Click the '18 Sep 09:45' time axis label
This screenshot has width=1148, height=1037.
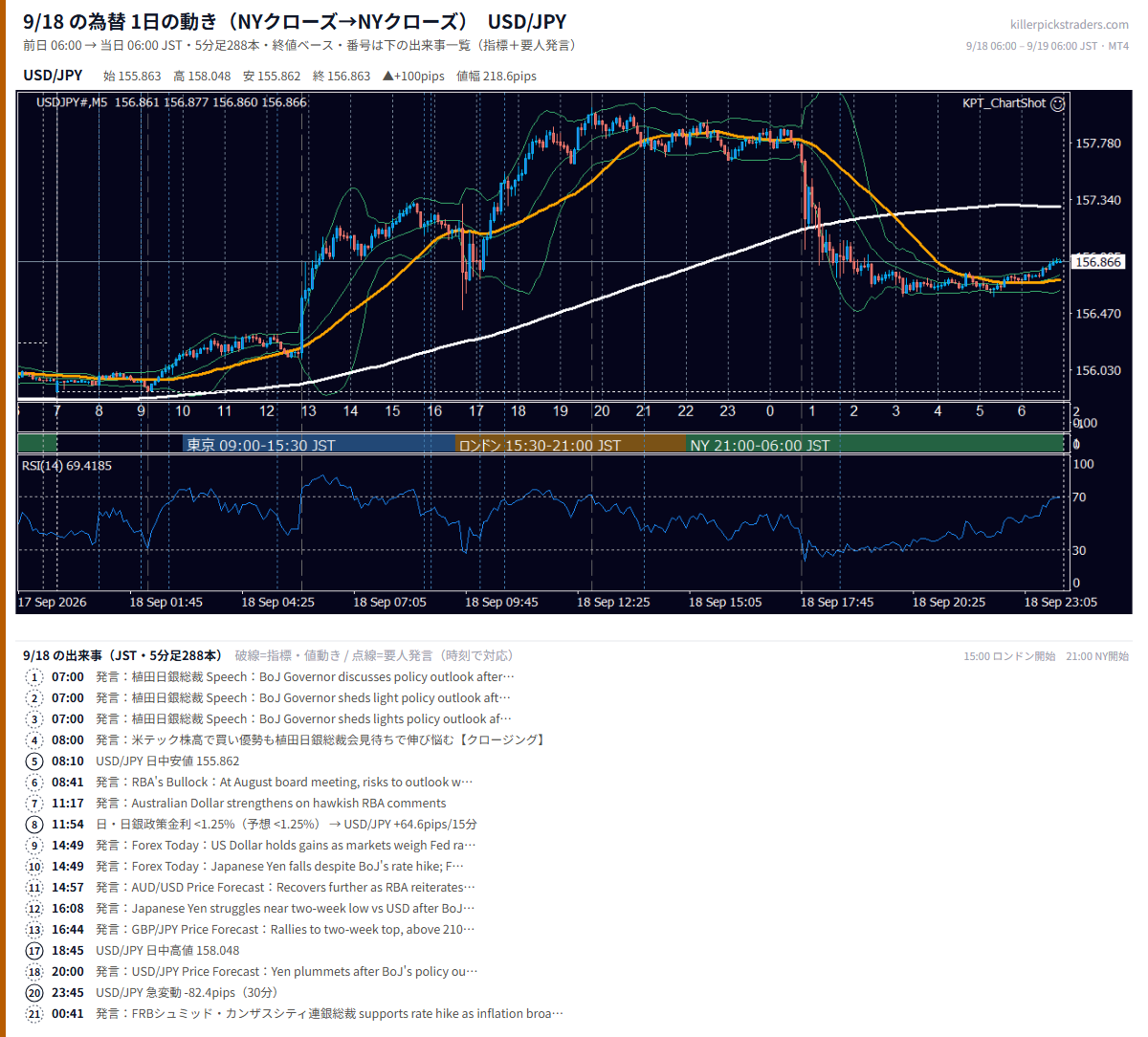501,603
